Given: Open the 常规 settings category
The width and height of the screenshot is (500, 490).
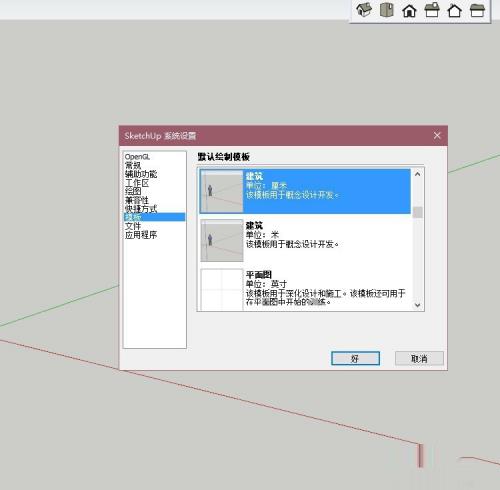Looking at the screenshot, I should click(x=133, y=165).
